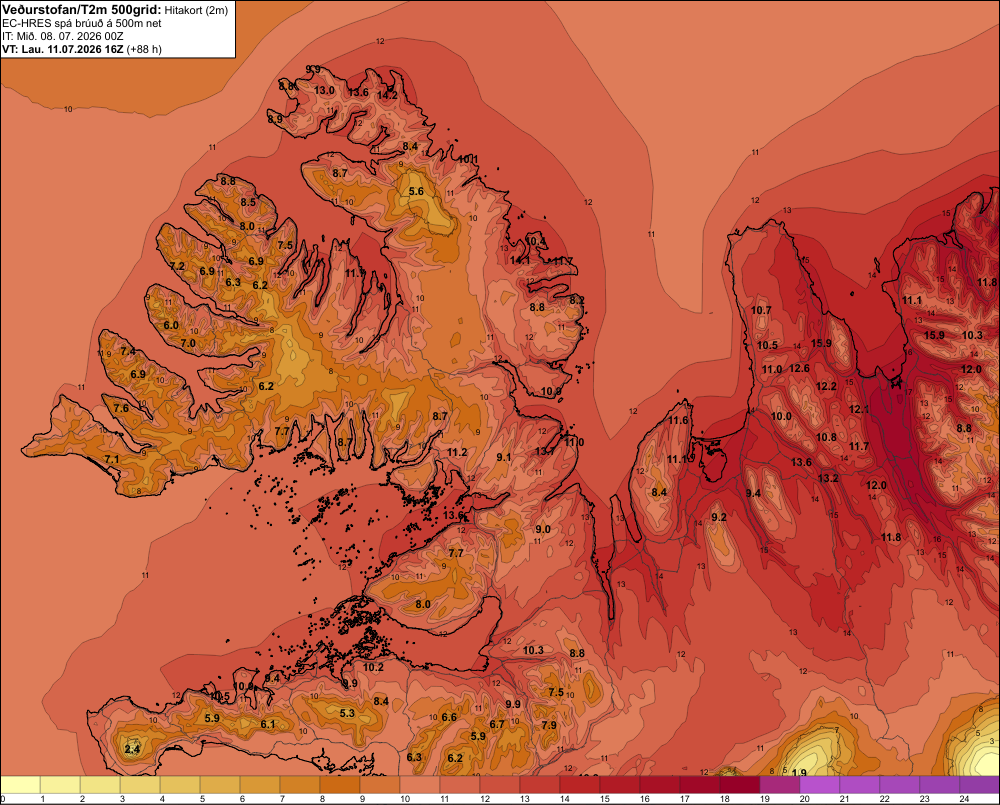Click the 8.5 temperature value on the map
Viewport: 1000px width, 805px height.
click(x=248, y=202)
